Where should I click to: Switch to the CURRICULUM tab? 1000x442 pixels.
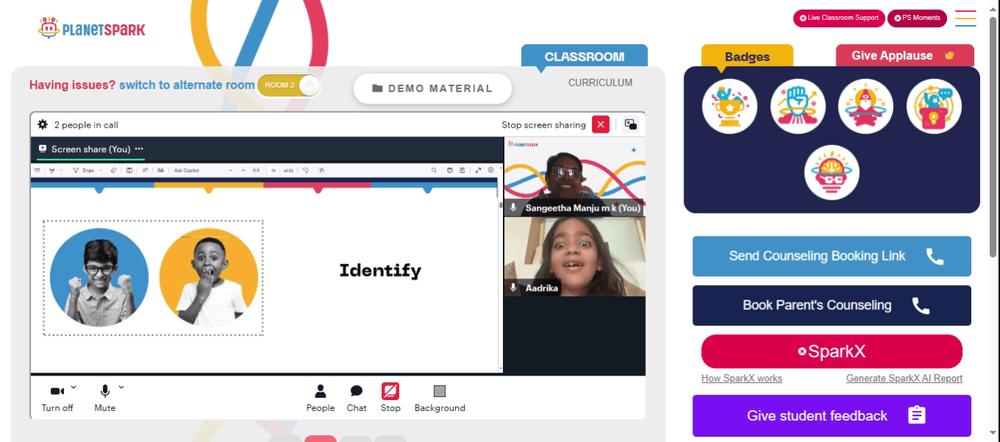click(x=600, y=83)
